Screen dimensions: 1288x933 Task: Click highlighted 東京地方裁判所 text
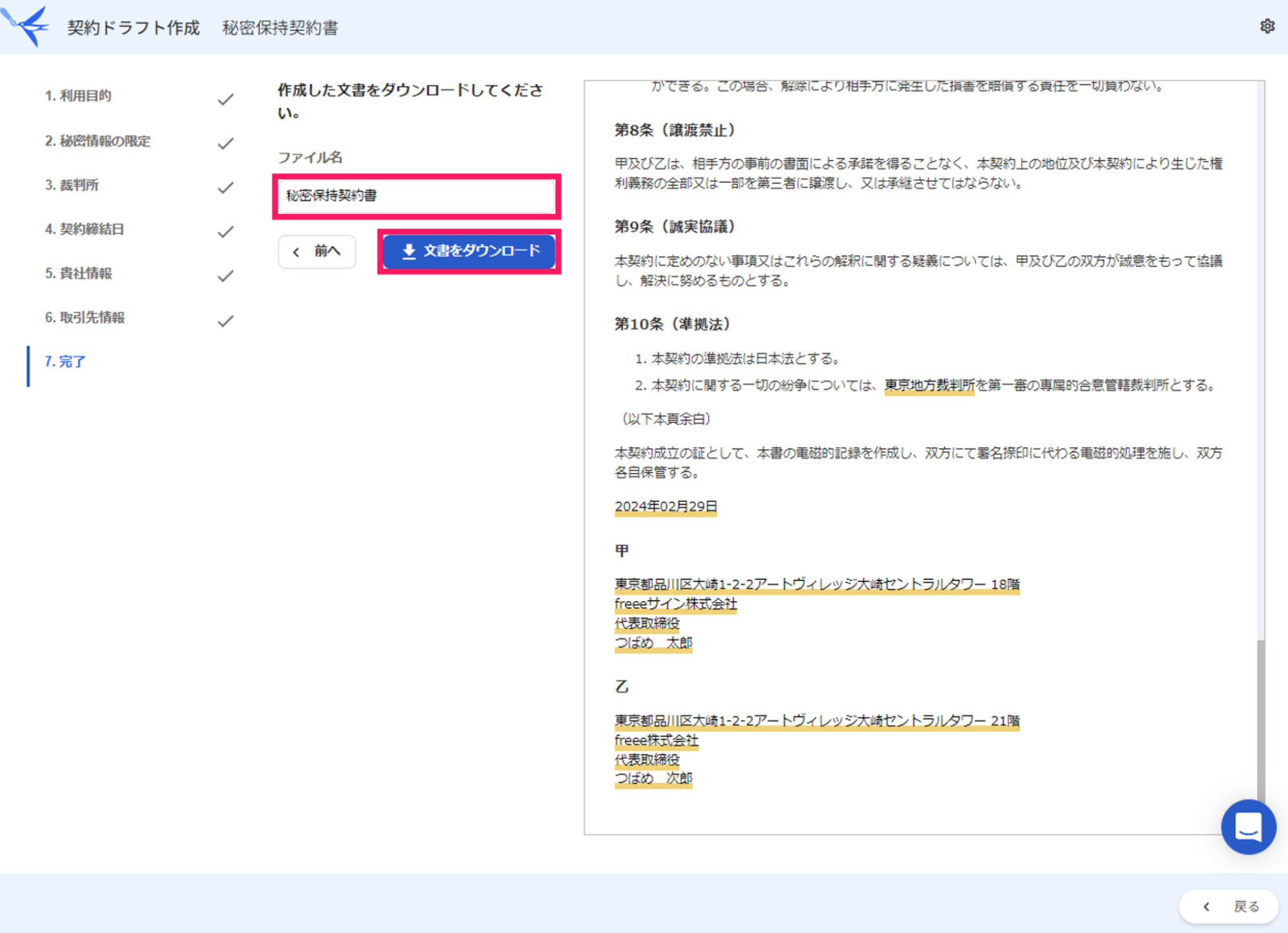(x=929, y=385)
